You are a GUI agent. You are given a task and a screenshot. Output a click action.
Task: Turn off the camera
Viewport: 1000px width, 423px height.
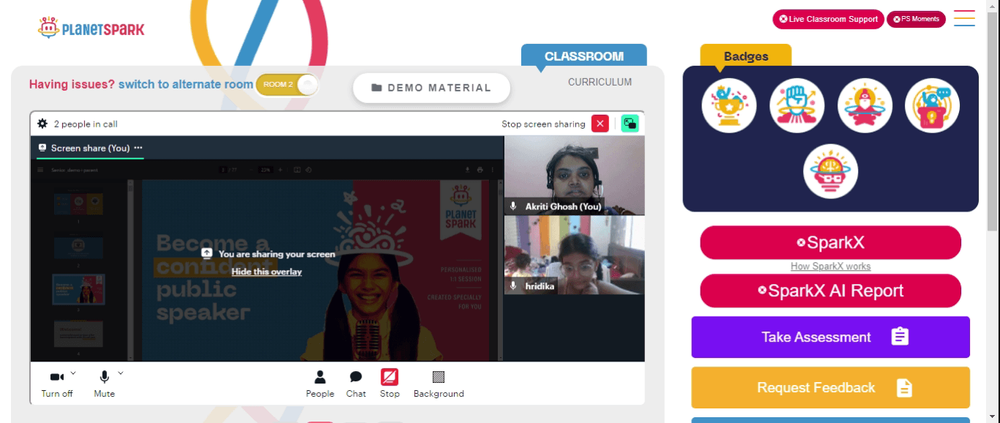tap(57, 384)
